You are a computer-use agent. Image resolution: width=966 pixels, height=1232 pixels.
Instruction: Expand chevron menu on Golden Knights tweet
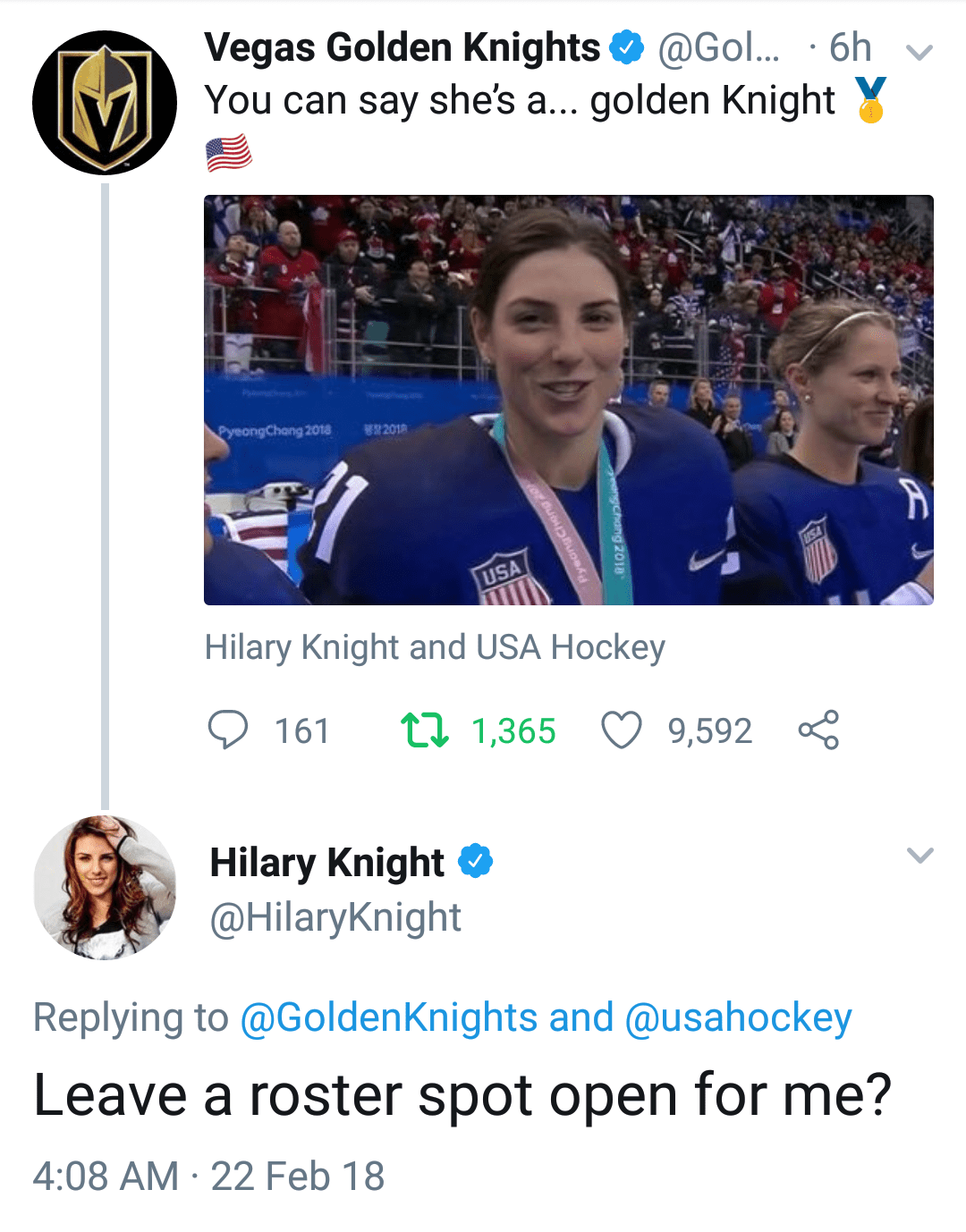coord(919,52)
